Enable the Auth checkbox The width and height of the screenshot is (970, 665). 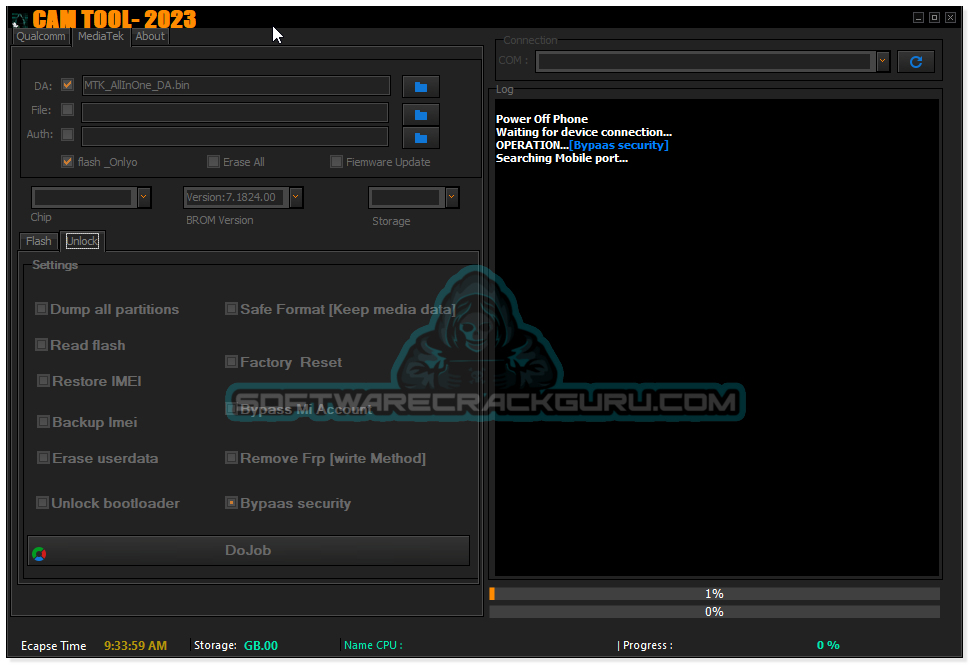(x=67, y=134)
